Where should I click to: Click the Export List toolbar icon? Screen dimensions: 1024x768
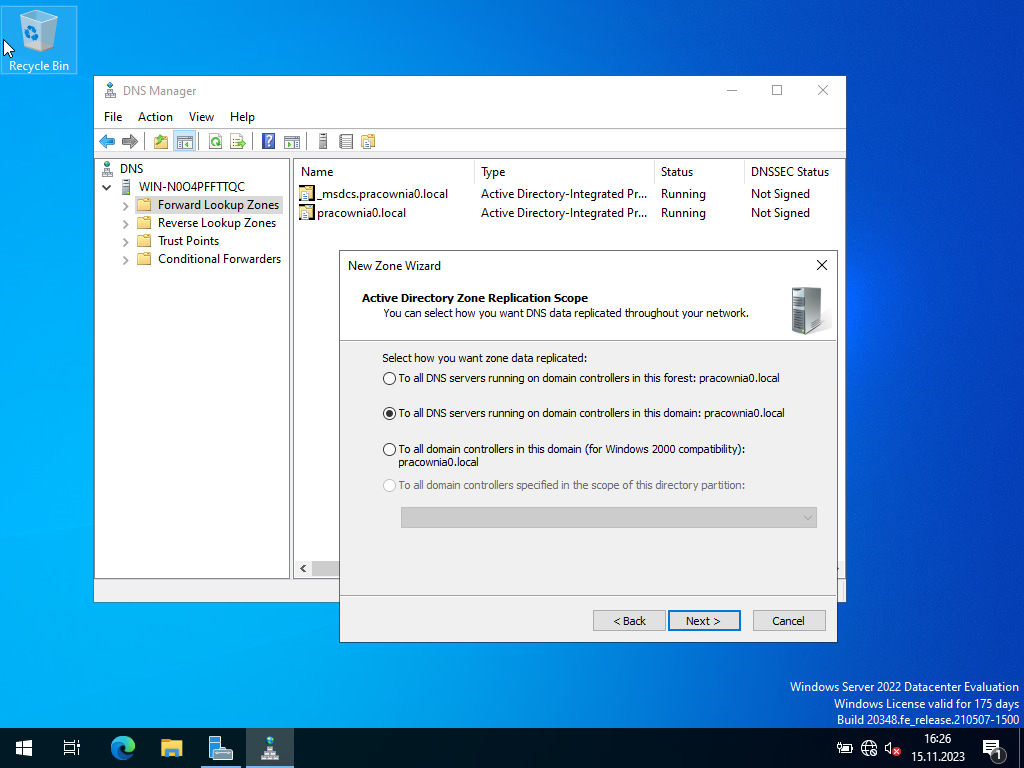pyautogui.click(x=238, y=141)
